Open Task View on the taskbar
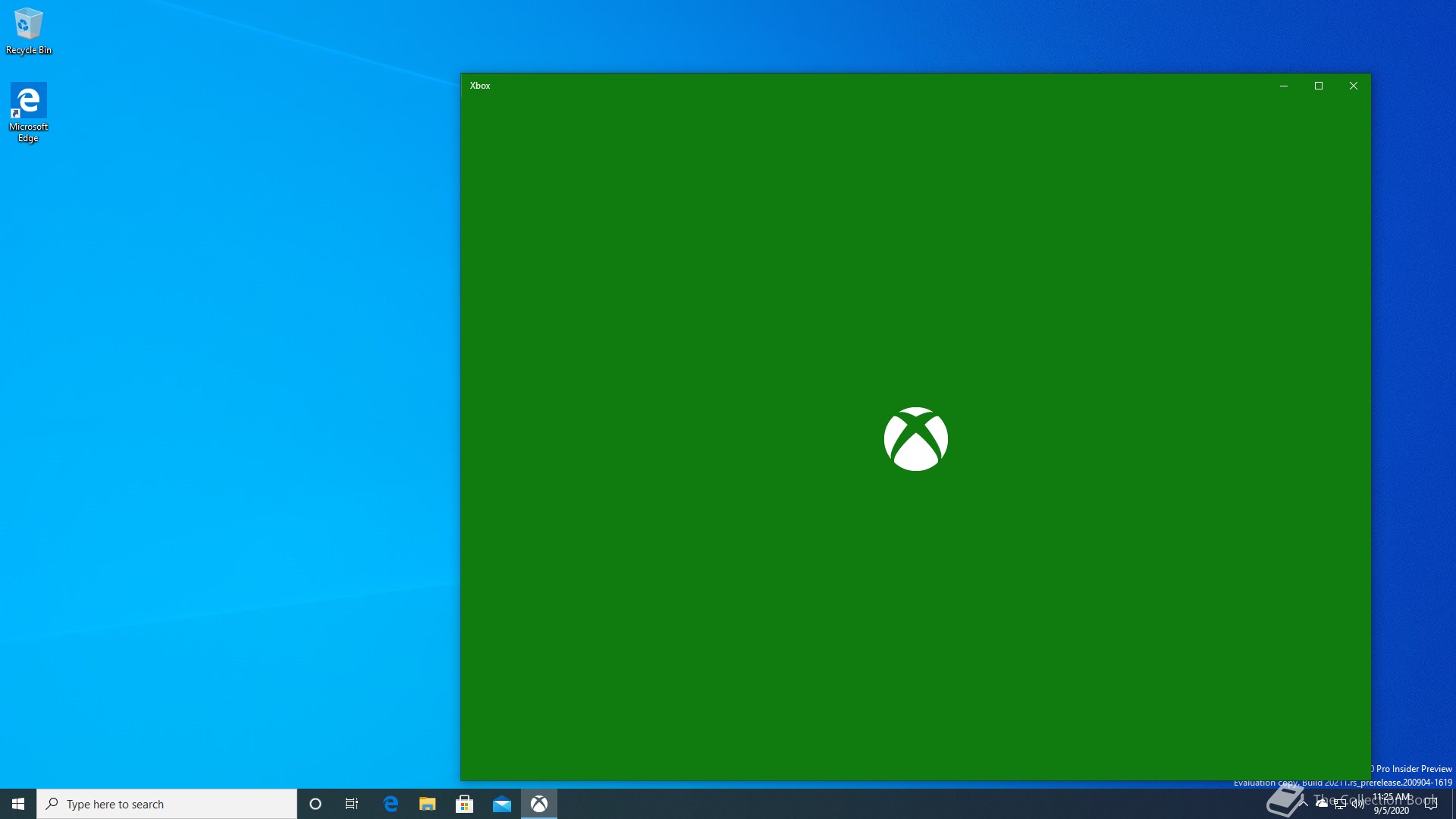 click(x=352, y=804)
